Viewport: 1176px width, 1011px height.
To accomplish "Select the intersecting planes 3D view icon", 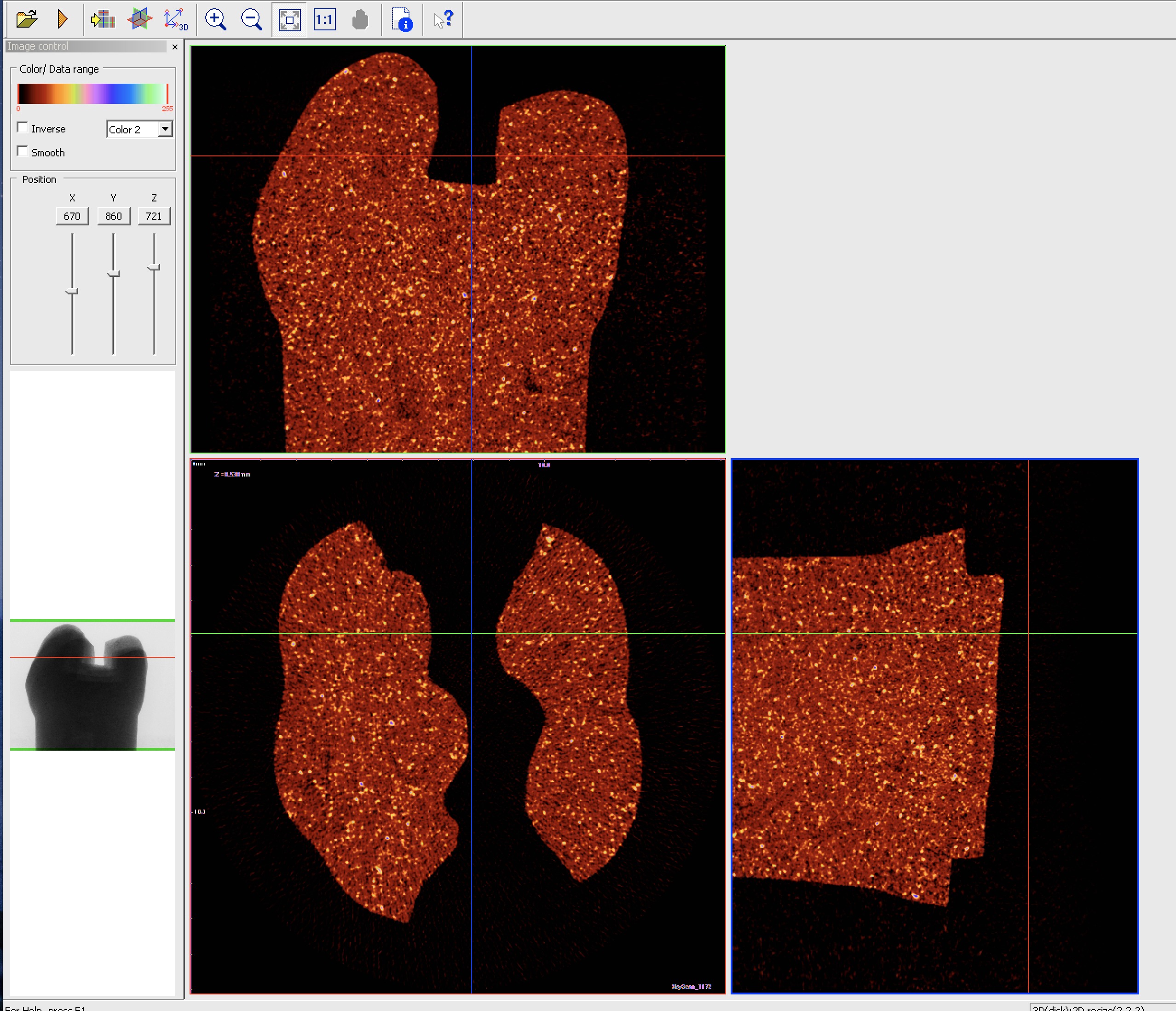I will 139,19.
